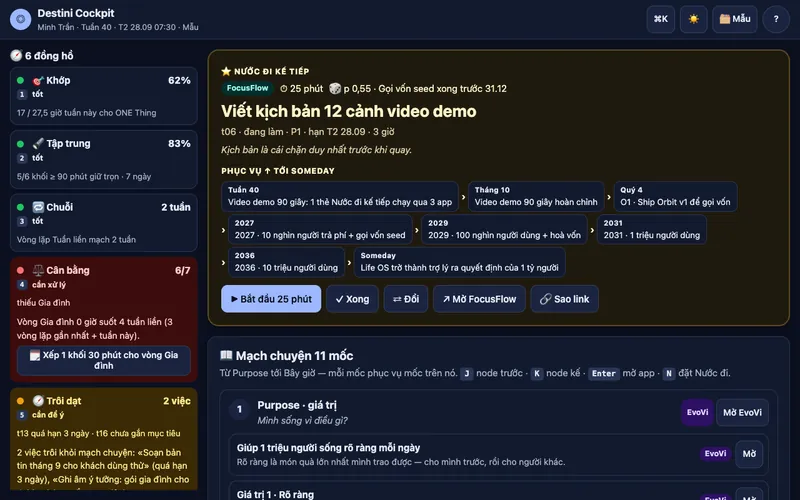800x500 pixels.
Task: Open the ⌘K command palette button
Action: [661, 19]
